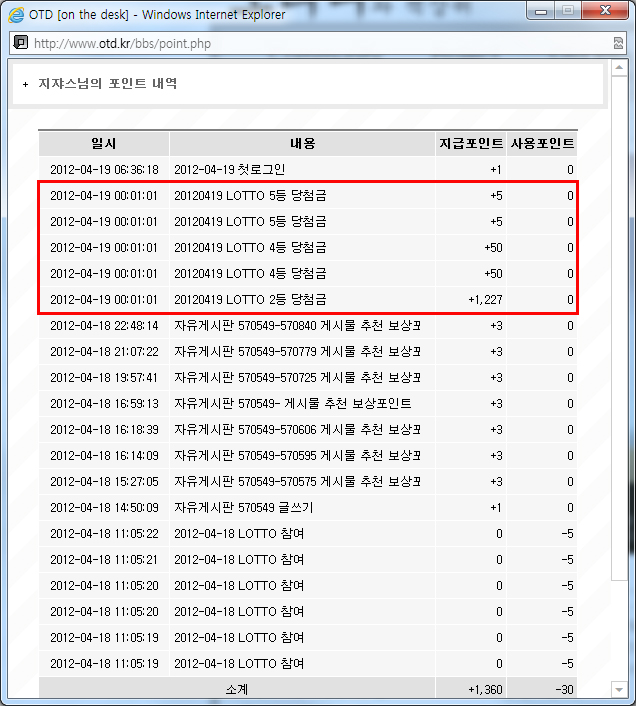The image size is (636, 706).
Task: Click the '사용포인트' column header
Action: (x=542, y=144)
